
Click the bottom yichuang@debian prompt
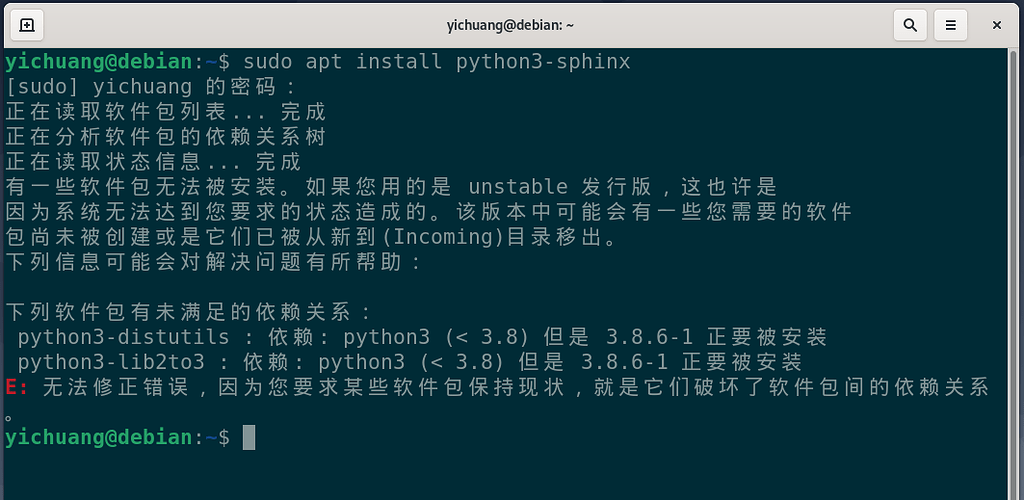98,437
